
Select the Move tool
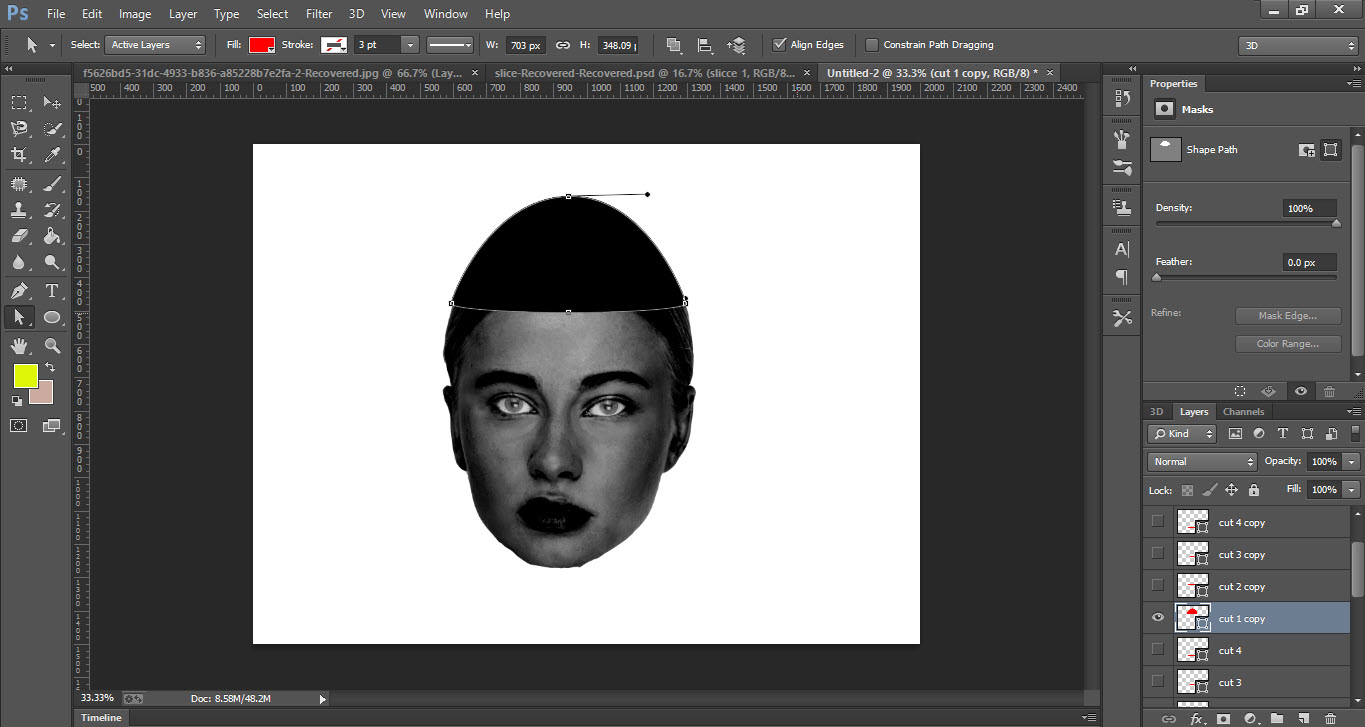tap(52, 102)
